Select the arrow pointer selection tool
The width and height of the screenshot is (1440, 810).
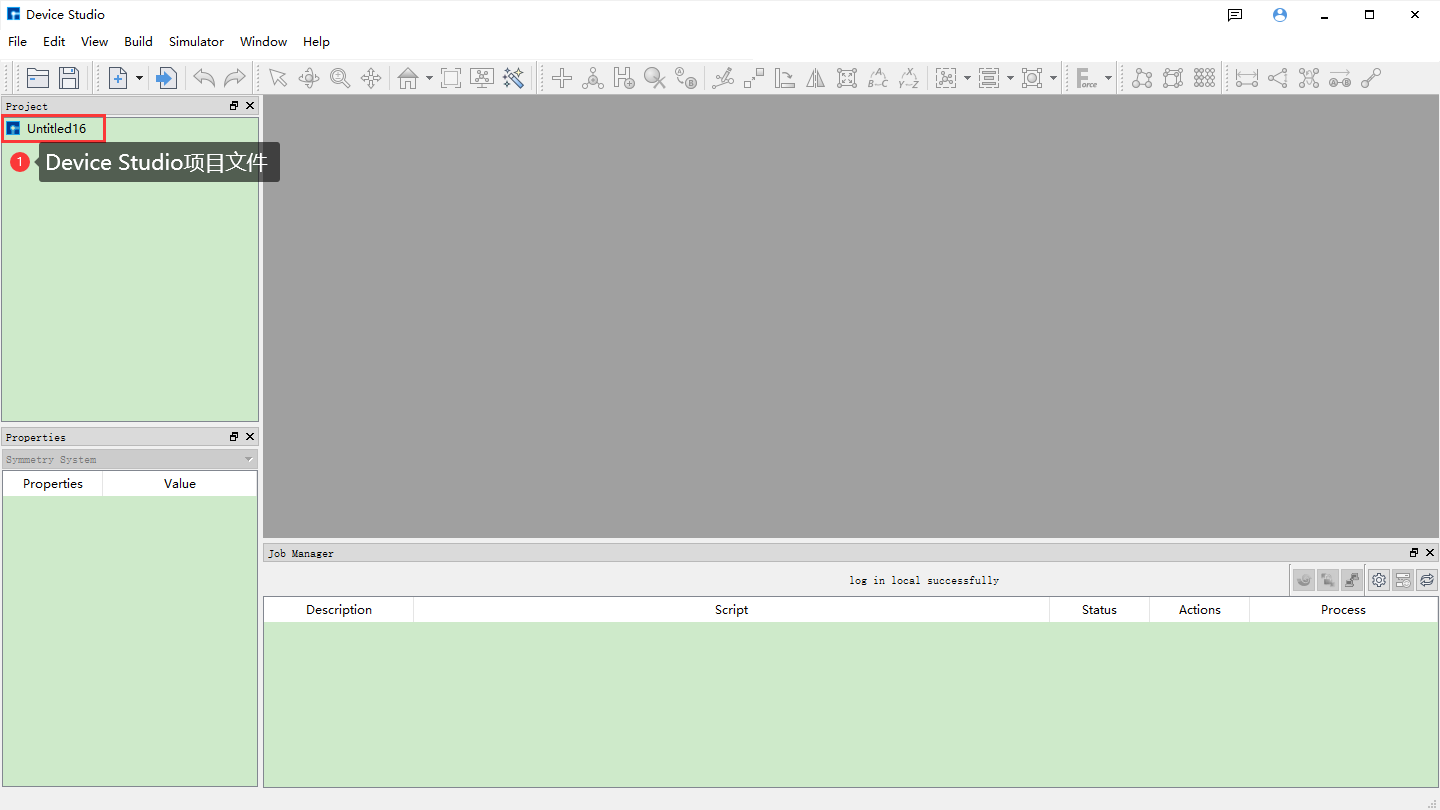(278, 78)
